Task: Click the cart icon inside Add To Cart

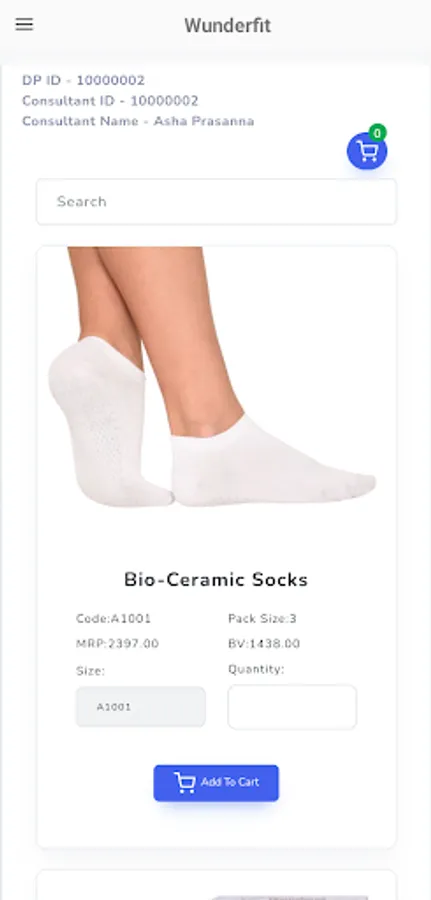Action: 185,782
